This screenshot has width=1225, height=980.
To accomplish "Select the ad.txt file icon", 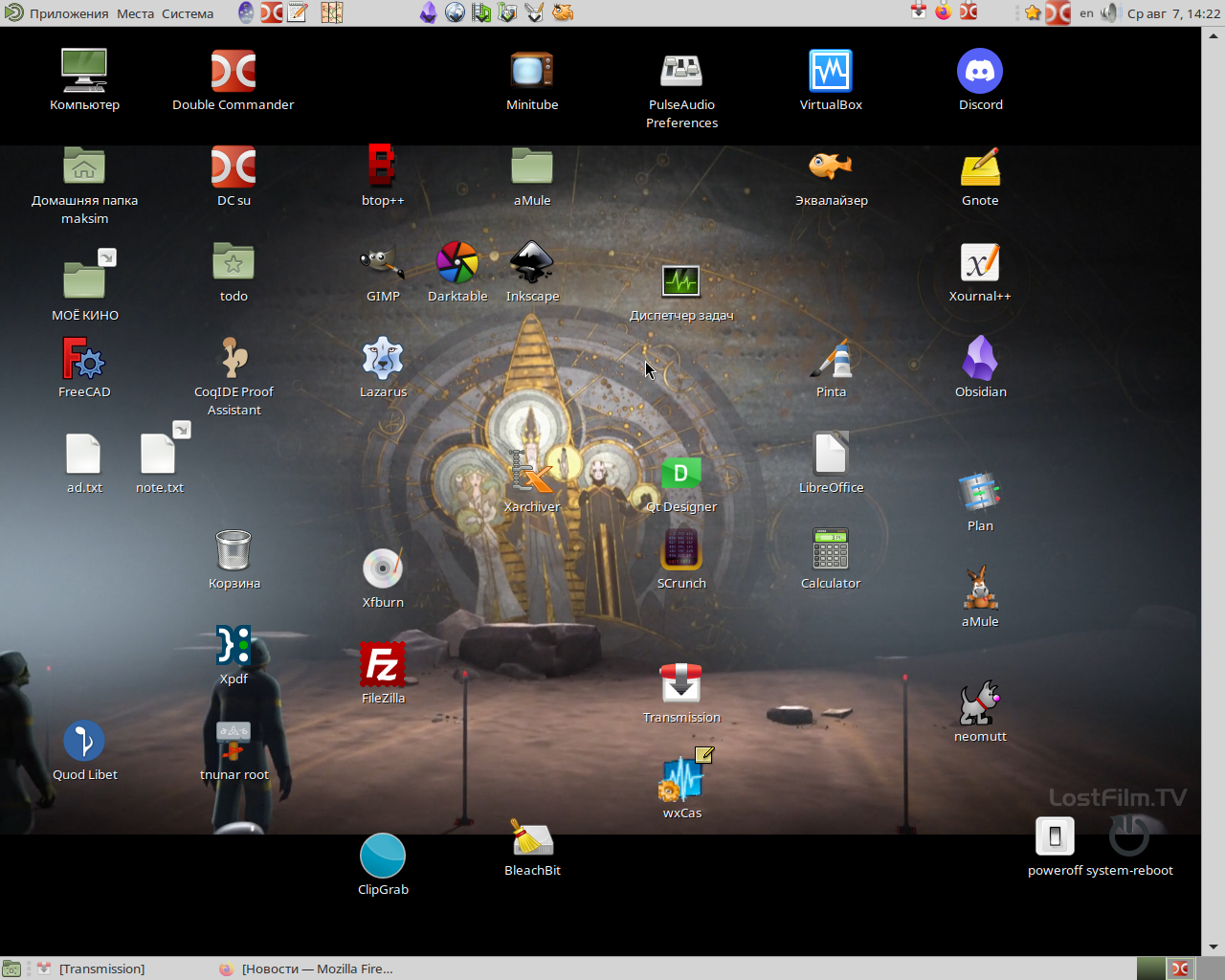I will click(x=84, y=455).
